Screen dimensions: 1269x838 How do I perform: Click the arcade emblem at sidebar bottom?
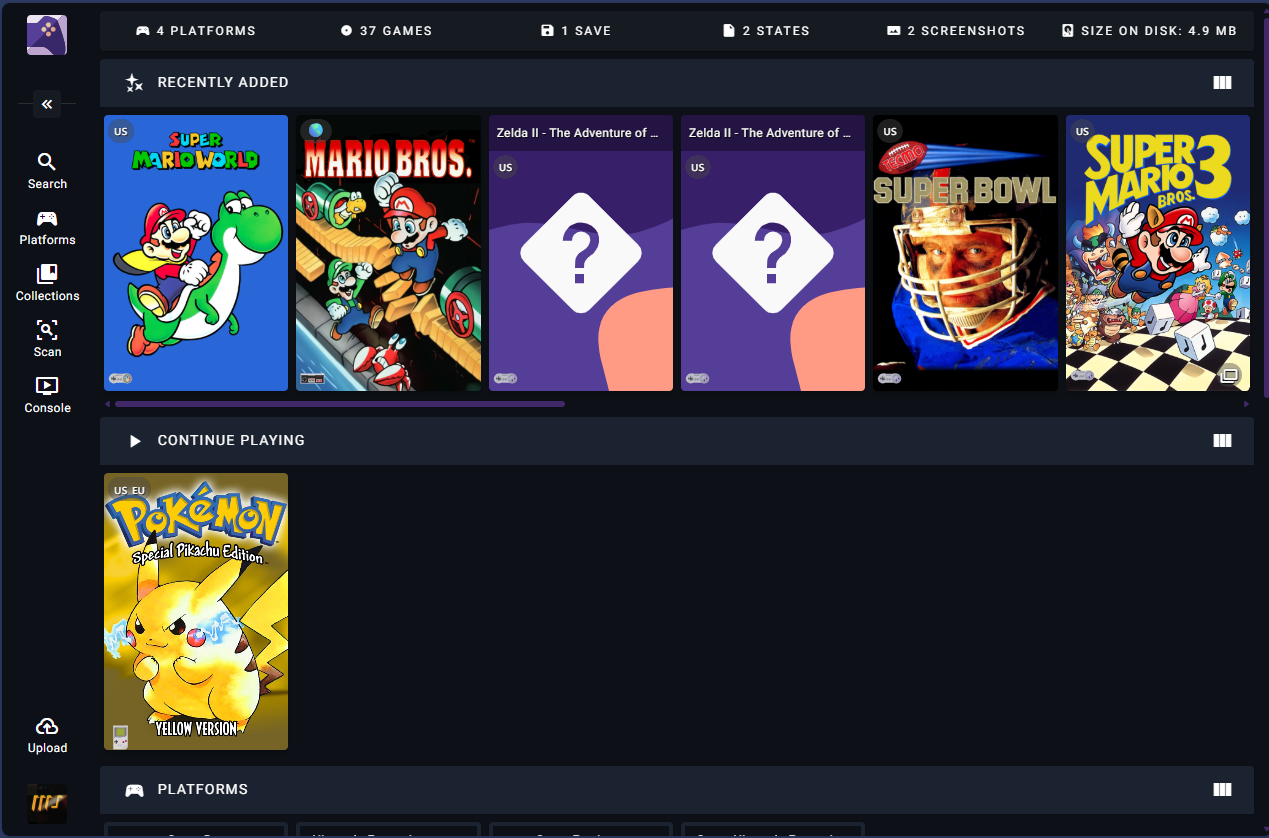point(47,804)
